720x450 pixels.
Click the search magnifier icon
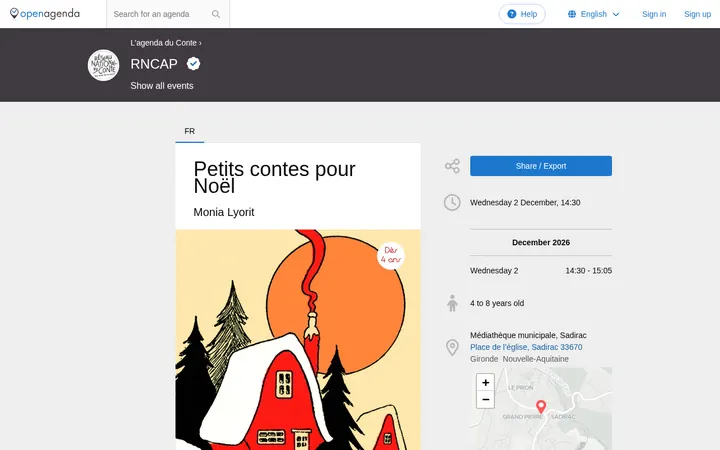coord(216,14)
